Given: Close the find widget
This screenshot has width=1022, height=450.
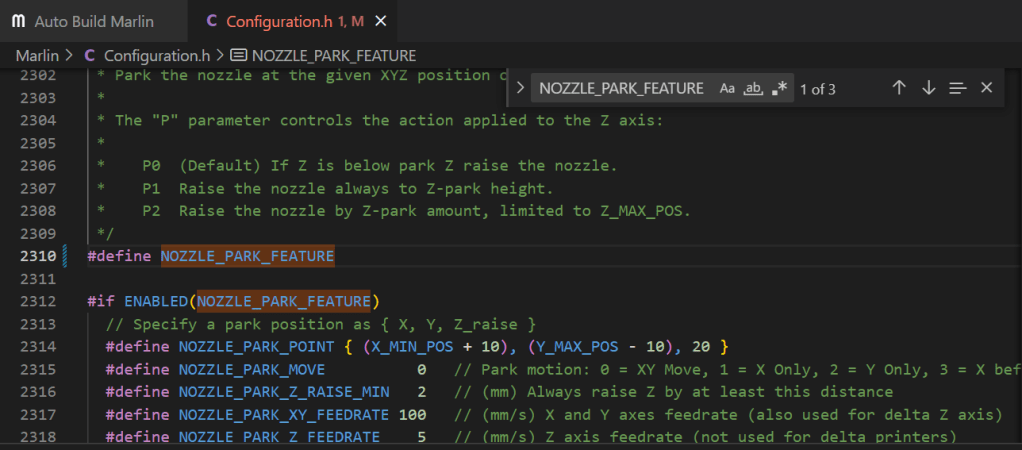Looking at the screenshot, I should tap(986, 88).
